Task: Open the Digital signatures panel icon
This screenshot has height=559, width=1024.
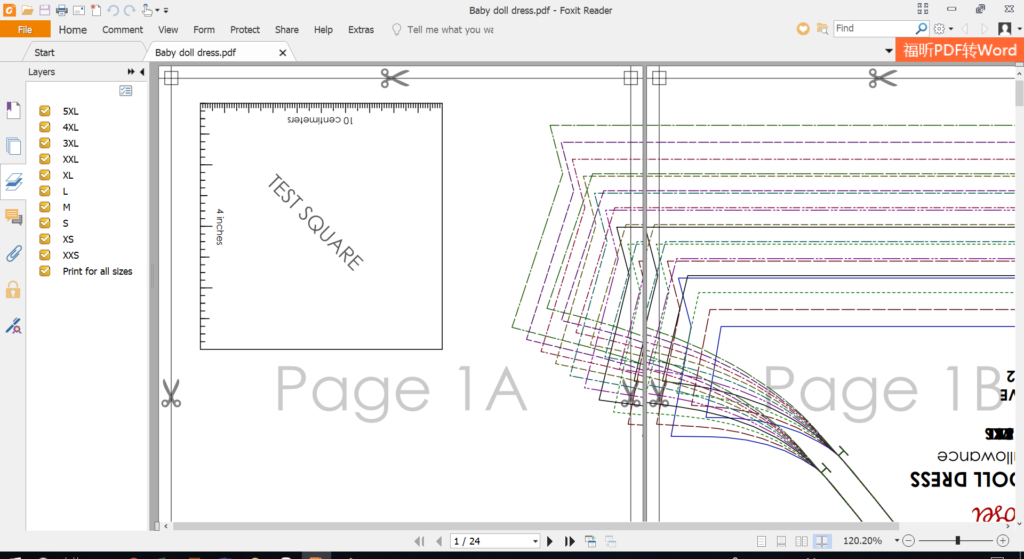Action: coord(13,325)
